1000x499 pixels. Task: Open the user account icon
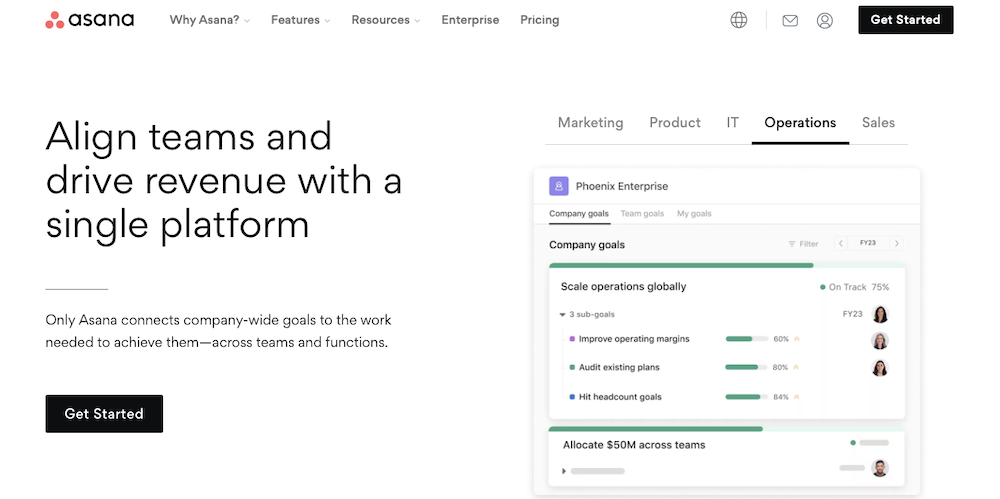(x=824, y=20)
